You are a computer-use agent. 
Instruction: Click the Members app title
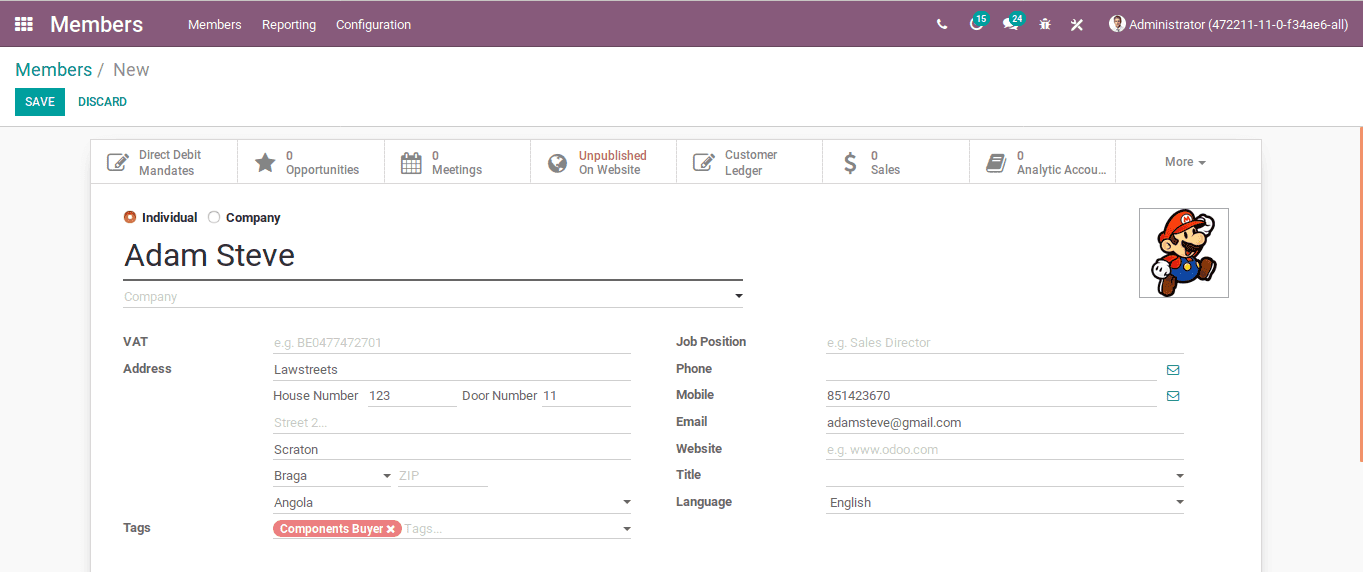pos(97,24)
